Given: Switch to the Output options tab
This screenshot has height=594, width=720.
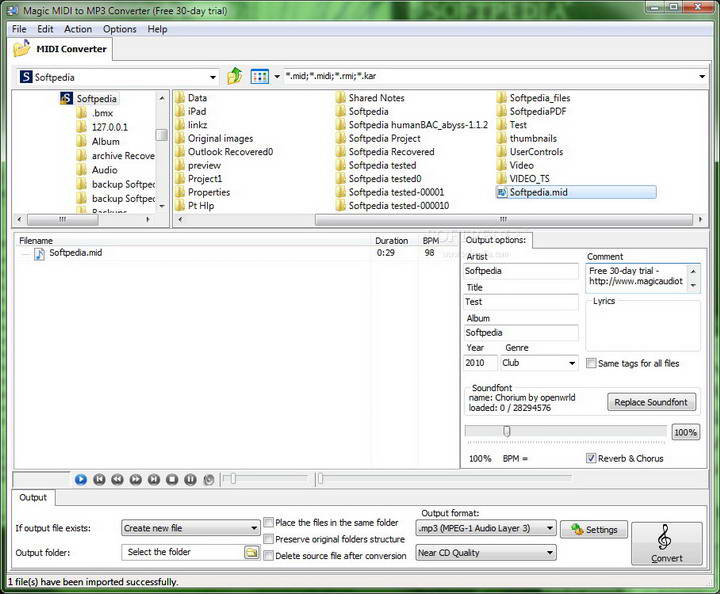Looking at the screenshot, I should click(x=495, y=240).
